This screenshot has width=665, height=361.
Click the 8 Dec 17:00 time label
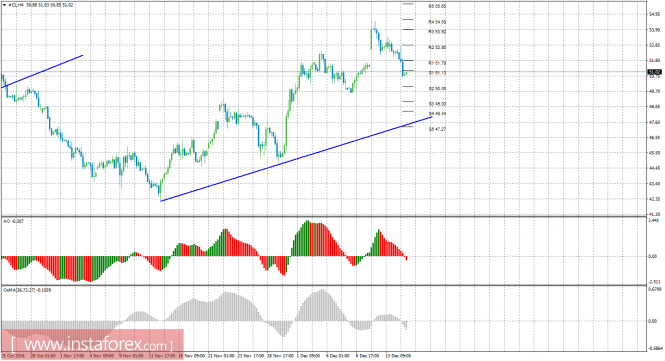(367, 356)
